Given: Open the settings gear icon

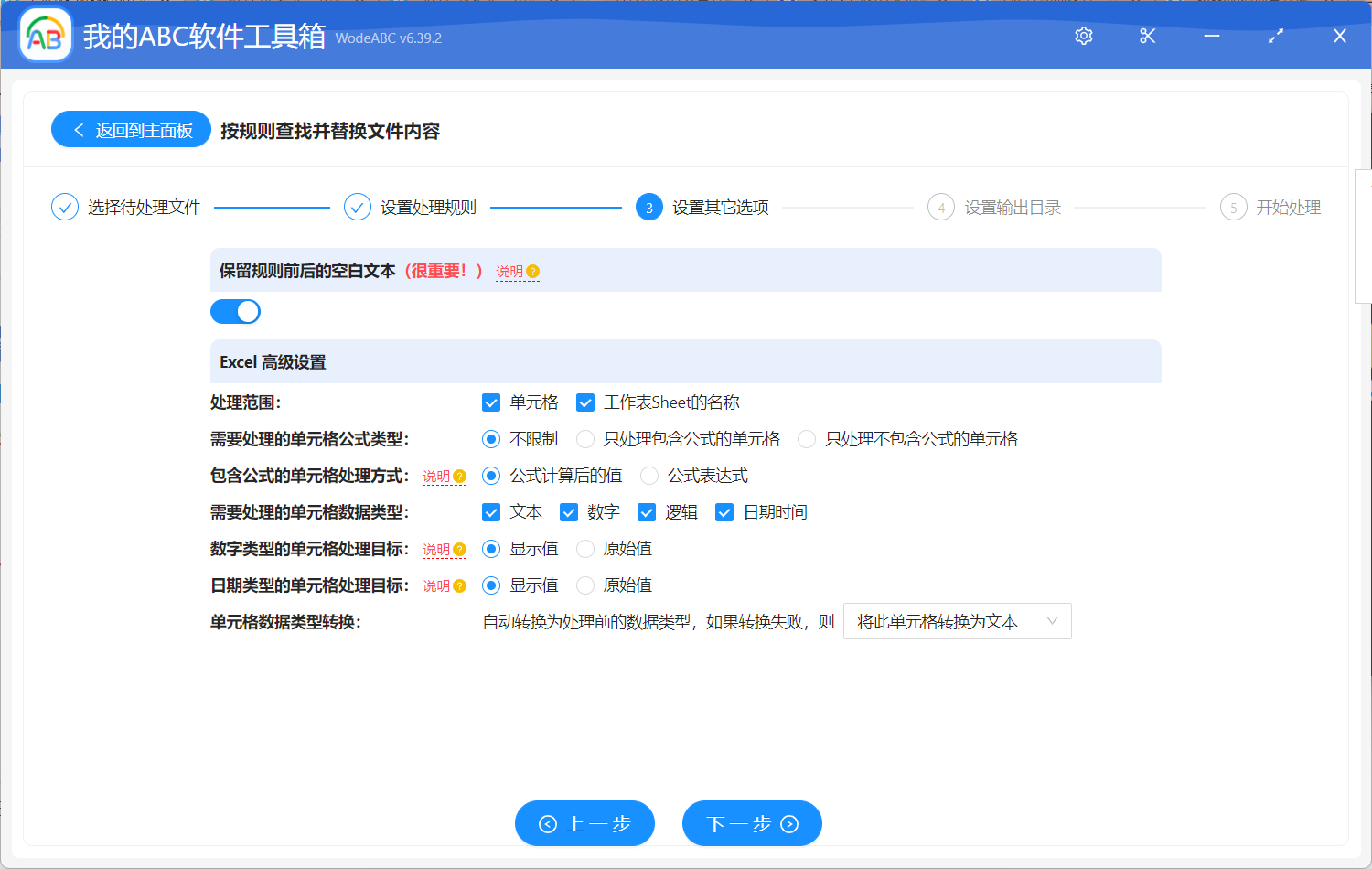Looking at the screenshot, I should click(1083, 36).
